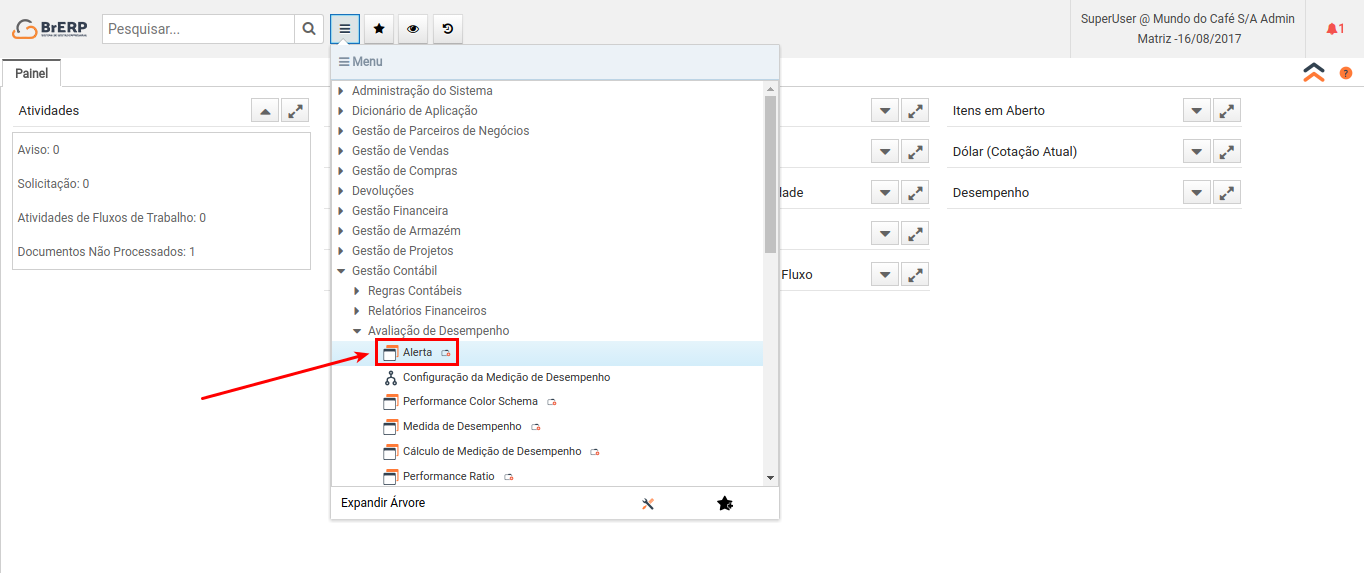The image size is (1364, 573).
Task: Click the eye icon toolbar button
Action: [x=413, y=29]
